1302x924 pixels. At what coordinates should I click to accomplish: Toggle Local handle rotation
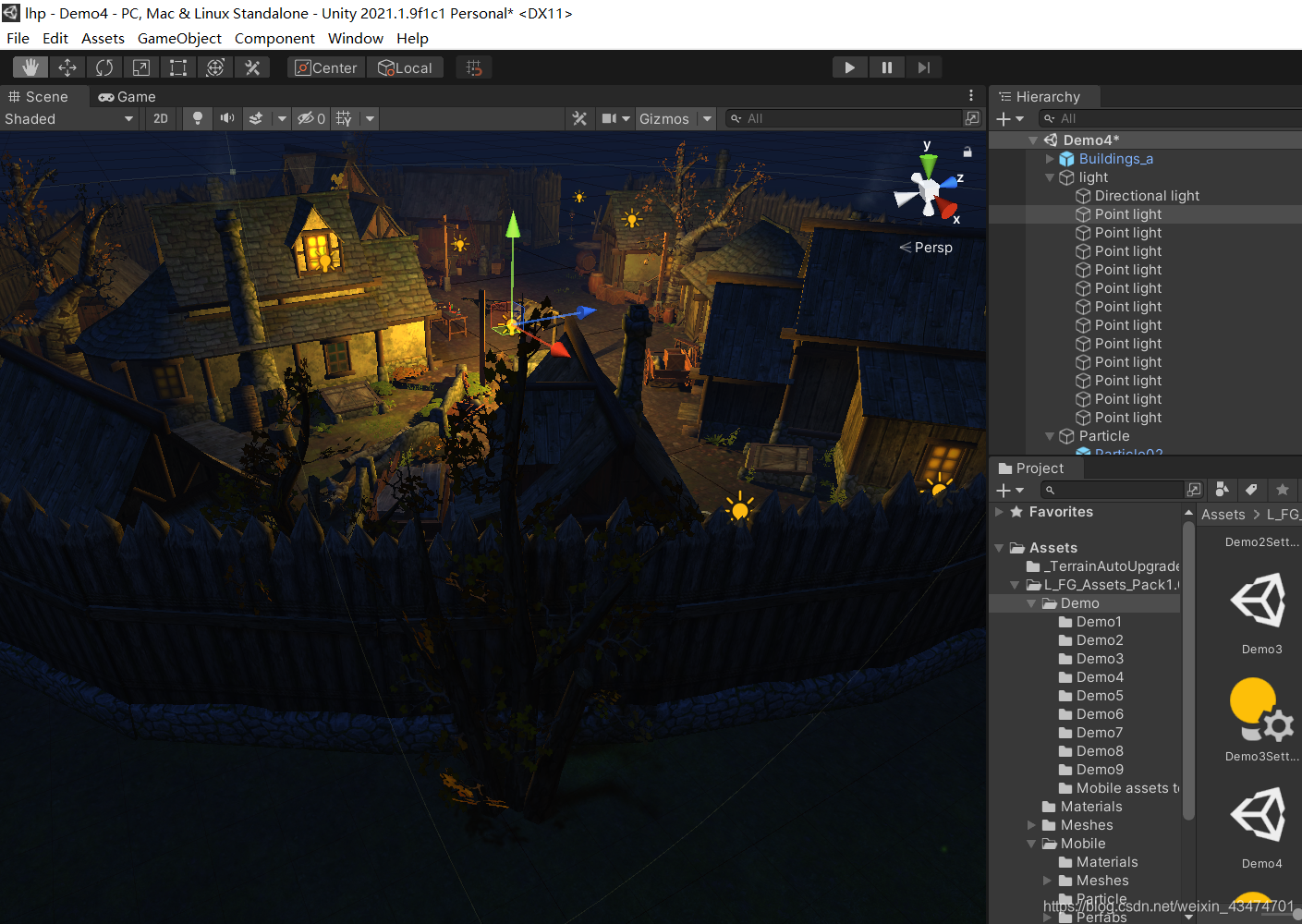point(406,67)
